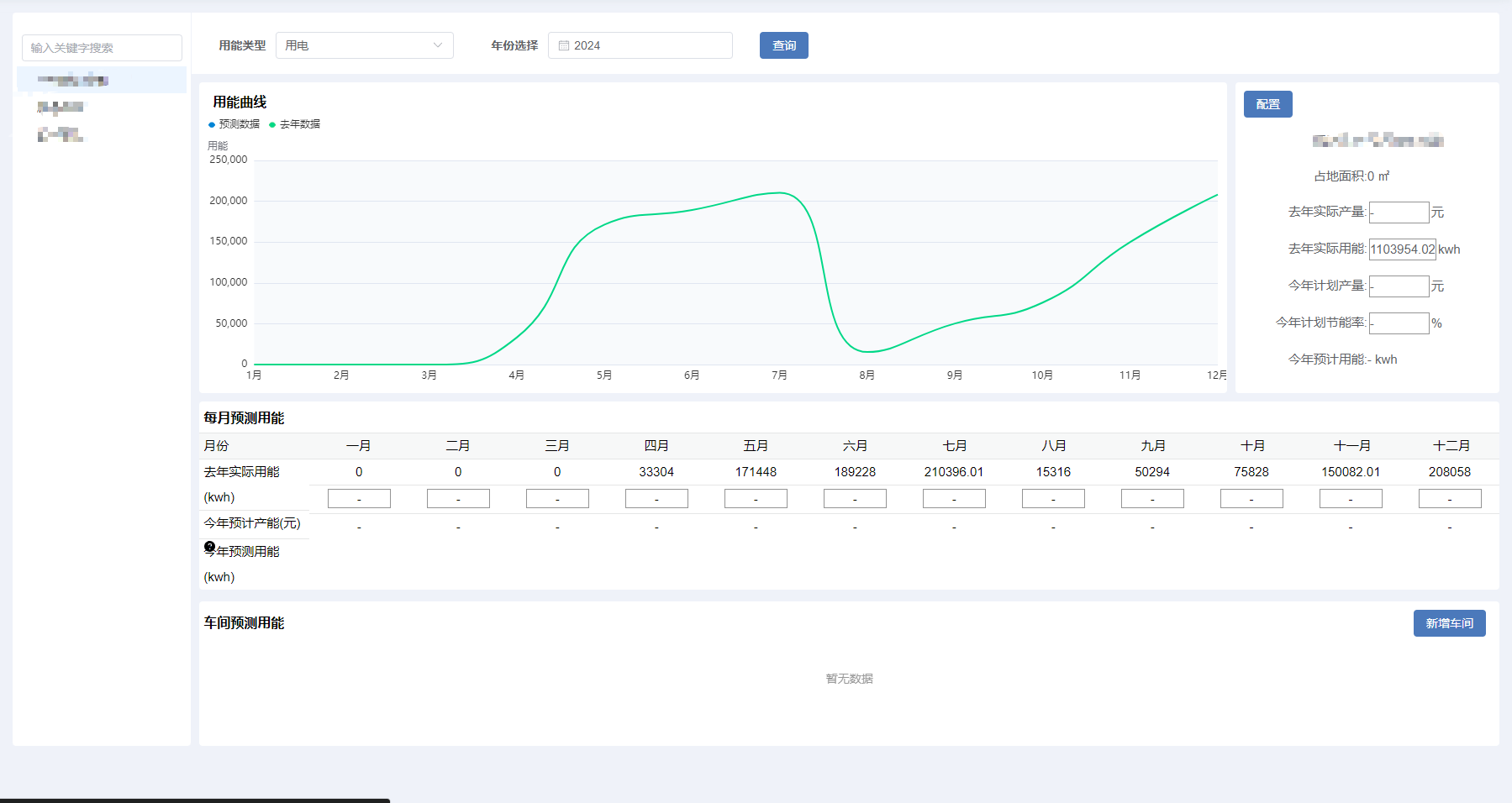Click the 250,000 label on chart y-axis

pos(229,160)
